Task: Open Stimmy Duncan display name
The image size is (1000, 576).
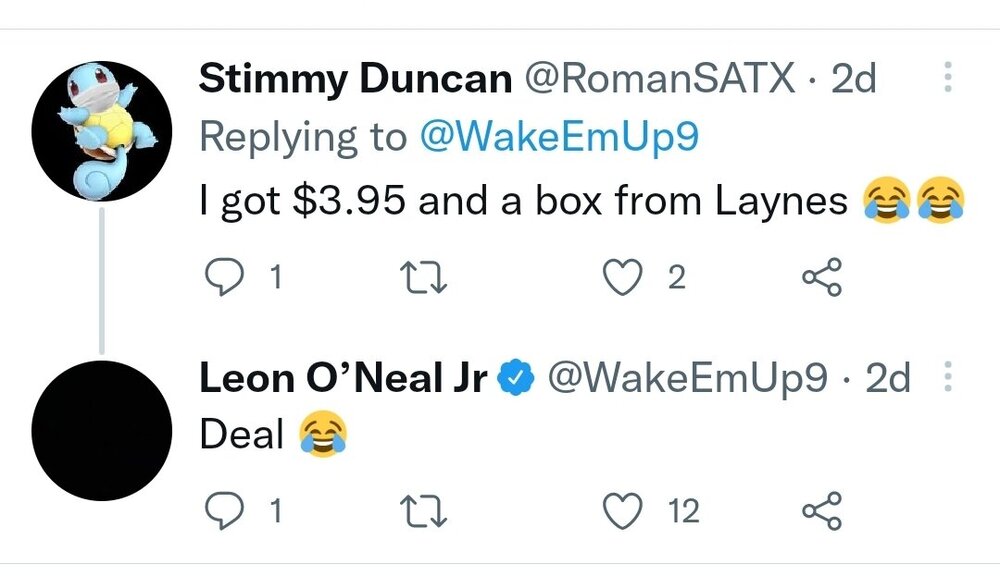Action: [x=355, y=80]
